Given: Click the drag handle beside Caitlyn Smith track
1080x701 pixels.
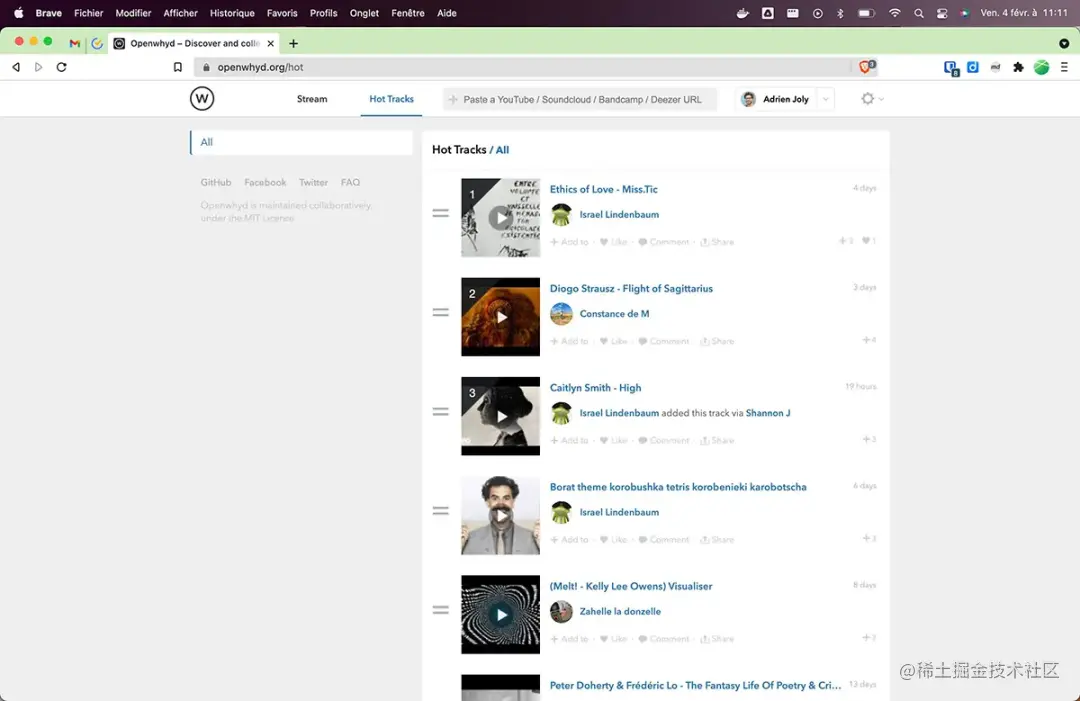Looking at the screenshot, I should point(441,412).
